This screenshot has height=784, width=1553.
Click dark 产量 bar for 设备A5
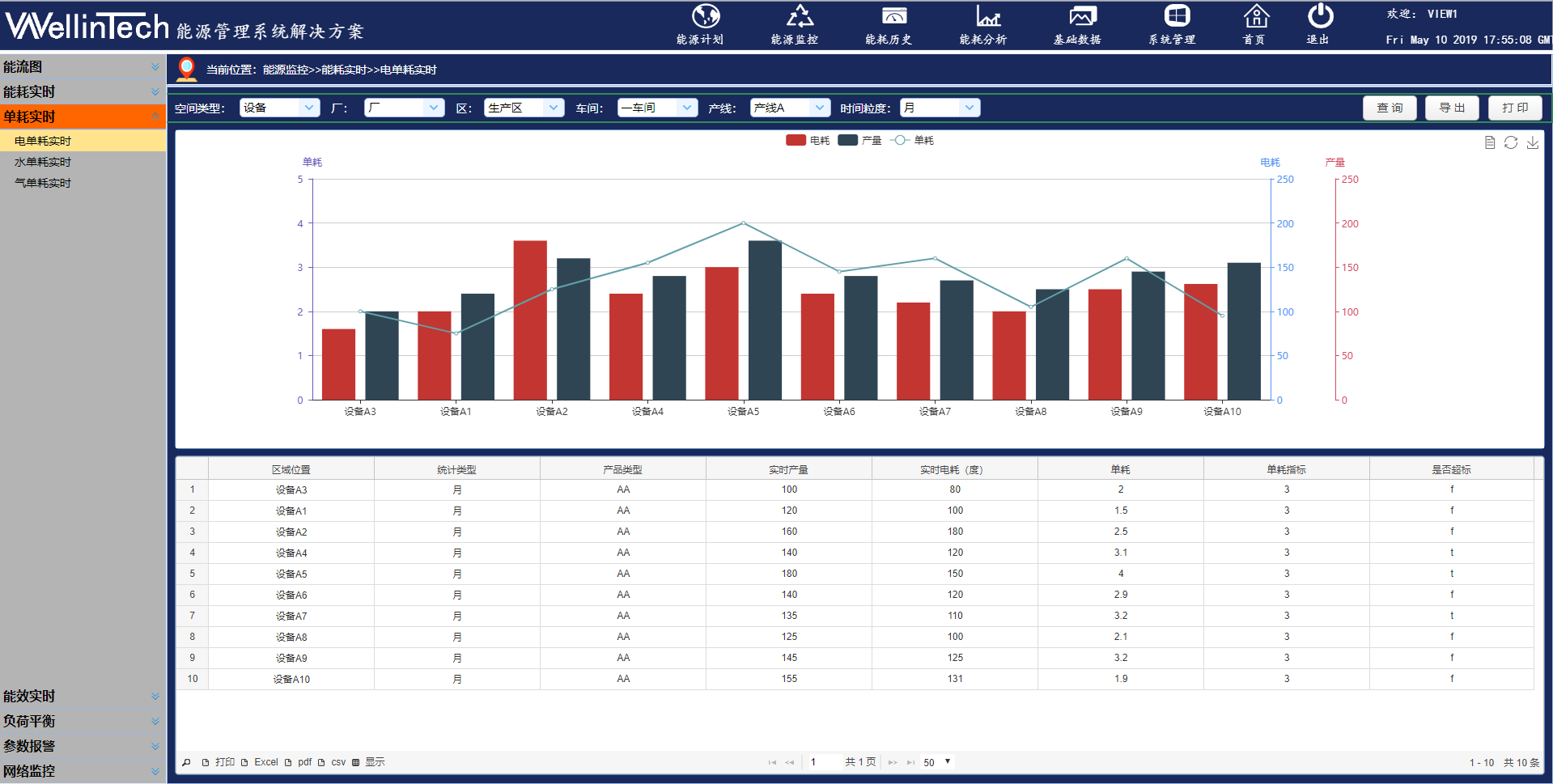[765, 320]
